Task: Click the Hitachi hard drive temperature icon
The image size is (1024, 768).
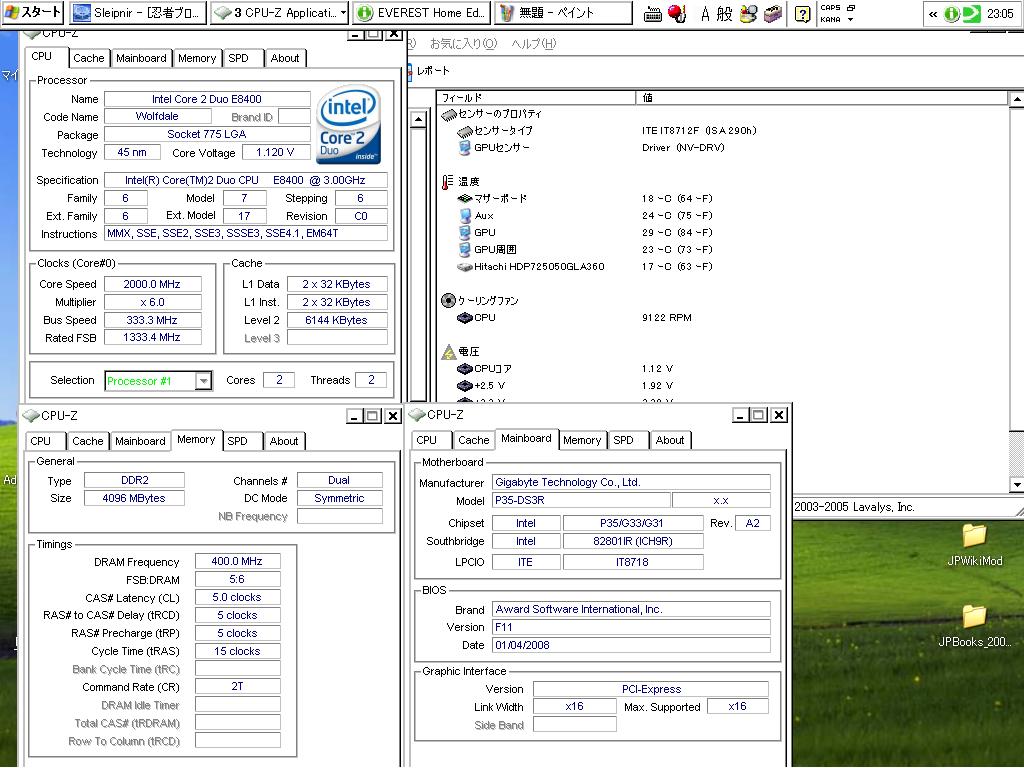Action: (x=465, y=267)
